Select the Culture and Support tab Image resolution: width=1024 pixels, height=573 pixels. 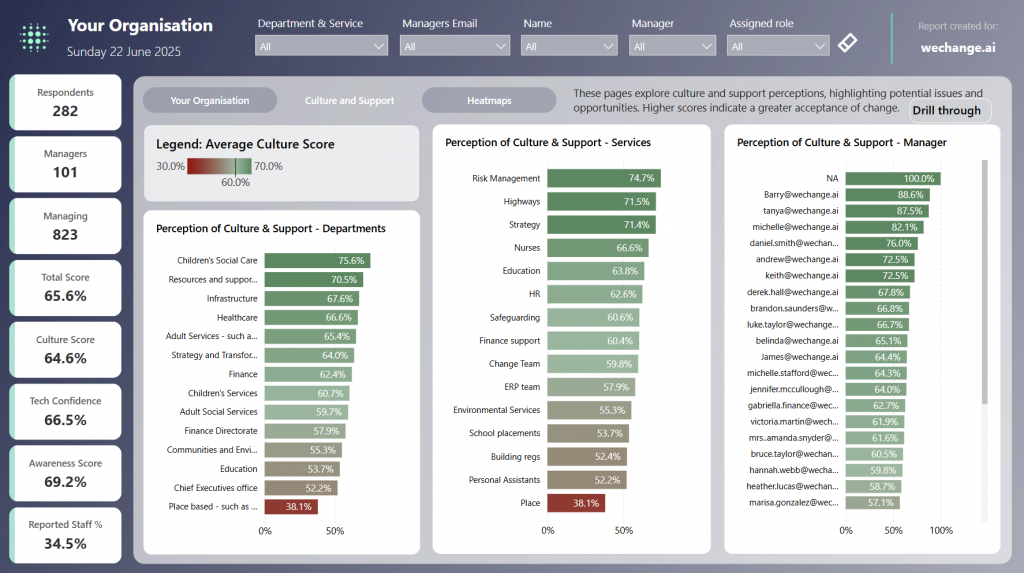pos(350,101)
